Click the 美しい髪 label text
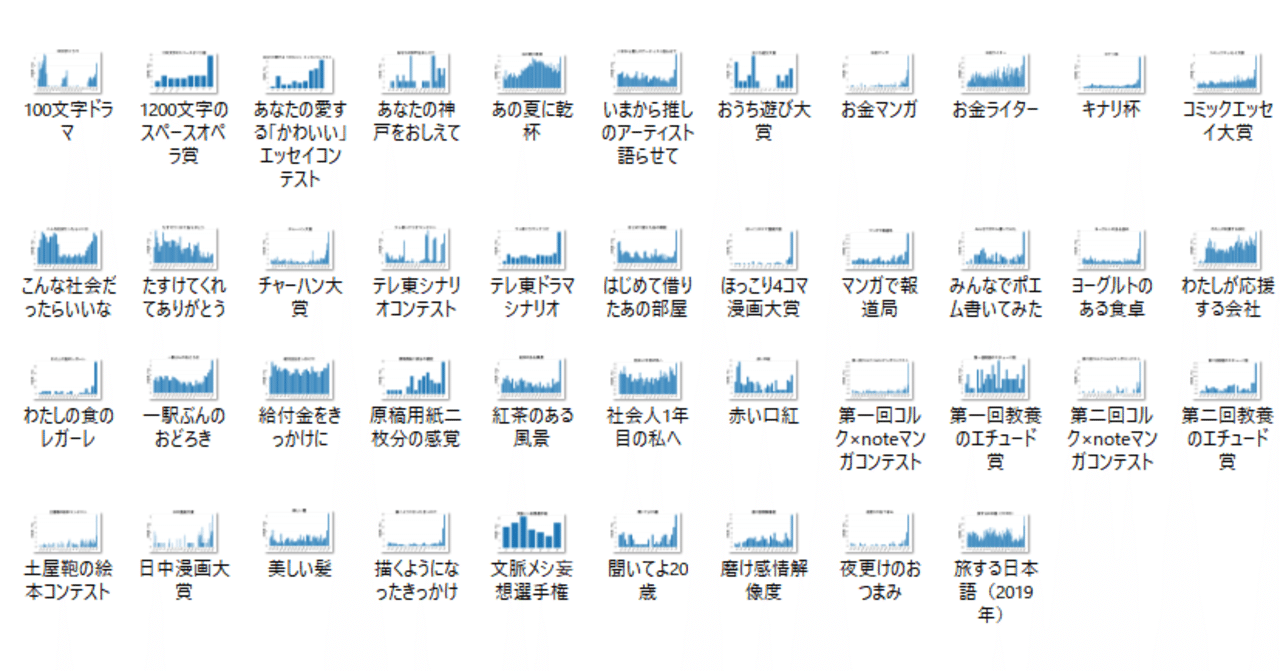 [x=298, y=565]
